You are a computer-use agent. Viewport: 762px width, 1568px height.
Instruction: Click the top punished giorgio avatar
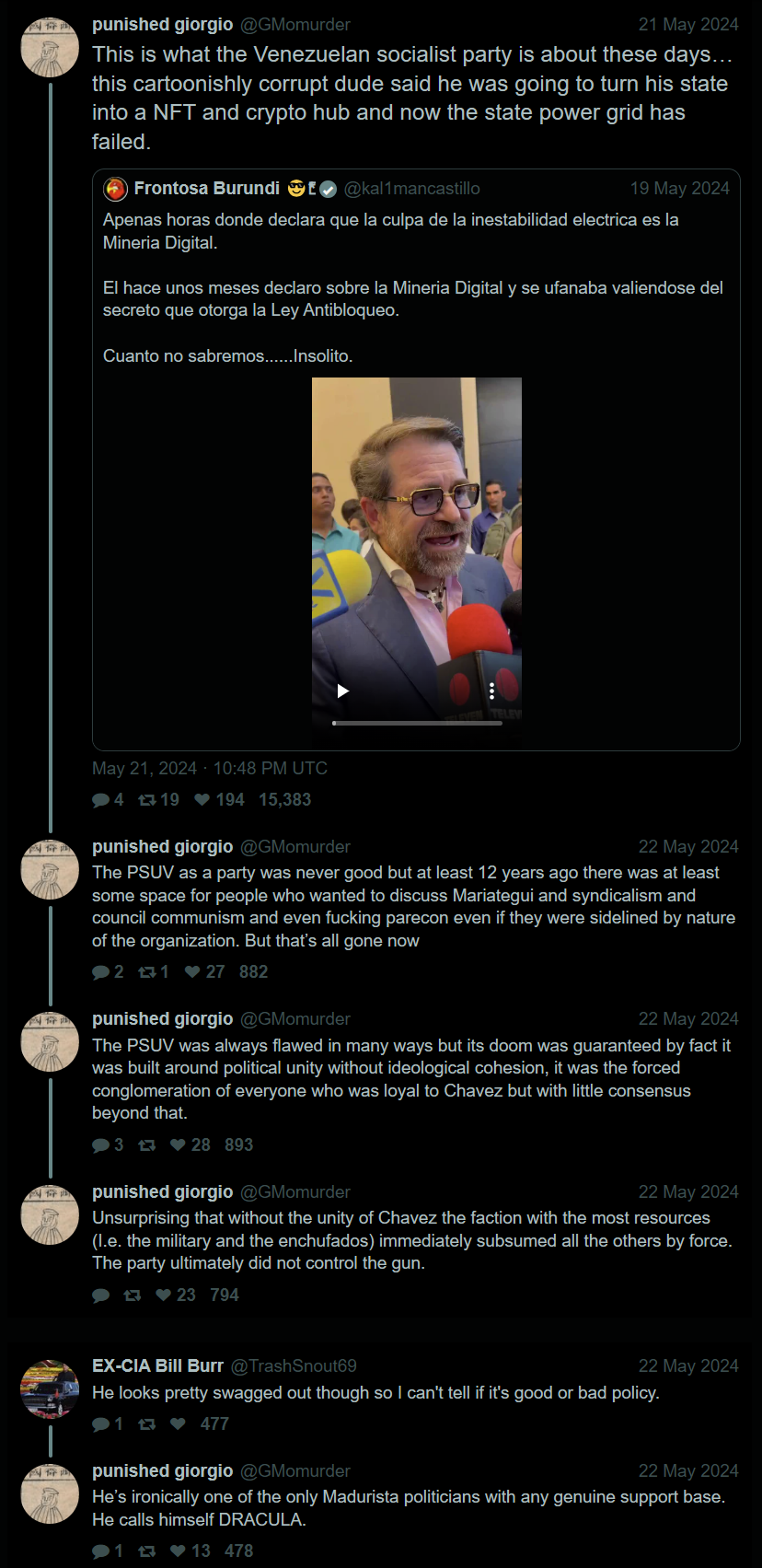[50, 46]
